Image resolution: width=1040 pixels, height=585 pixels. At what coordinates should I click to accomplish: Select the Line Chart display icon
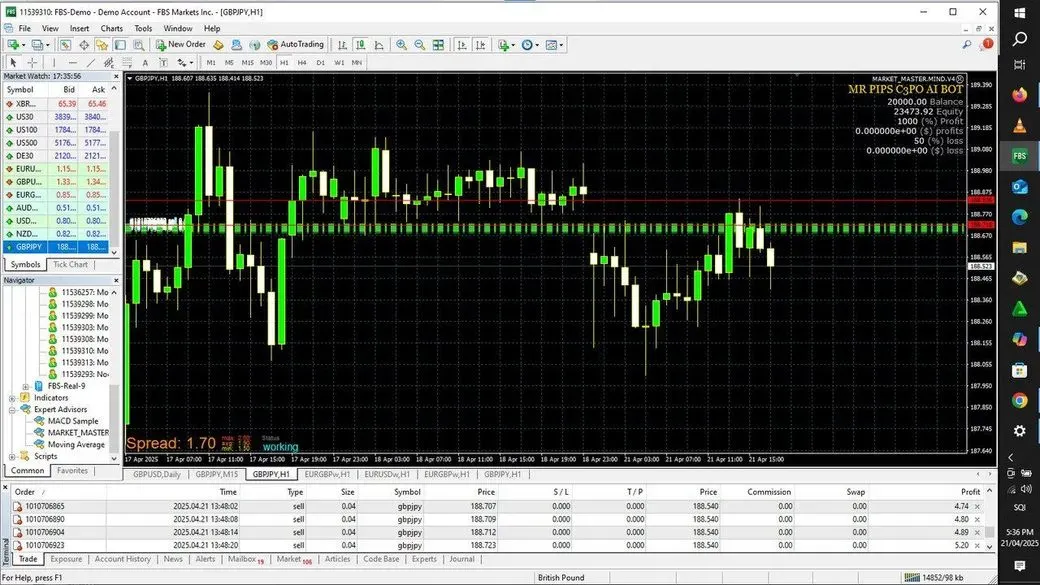point(379,44)
